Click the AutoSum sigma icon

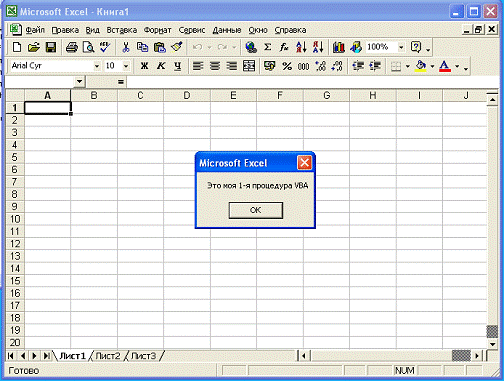[x=267, y=47]
